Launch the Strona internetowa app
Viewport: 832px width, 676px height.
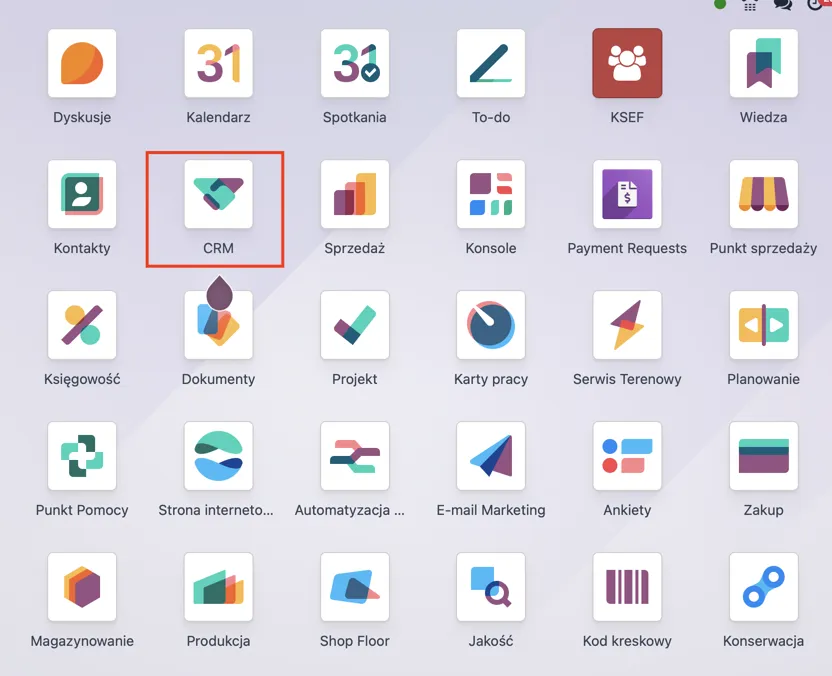pyautogui.click(x=218, y=456)
